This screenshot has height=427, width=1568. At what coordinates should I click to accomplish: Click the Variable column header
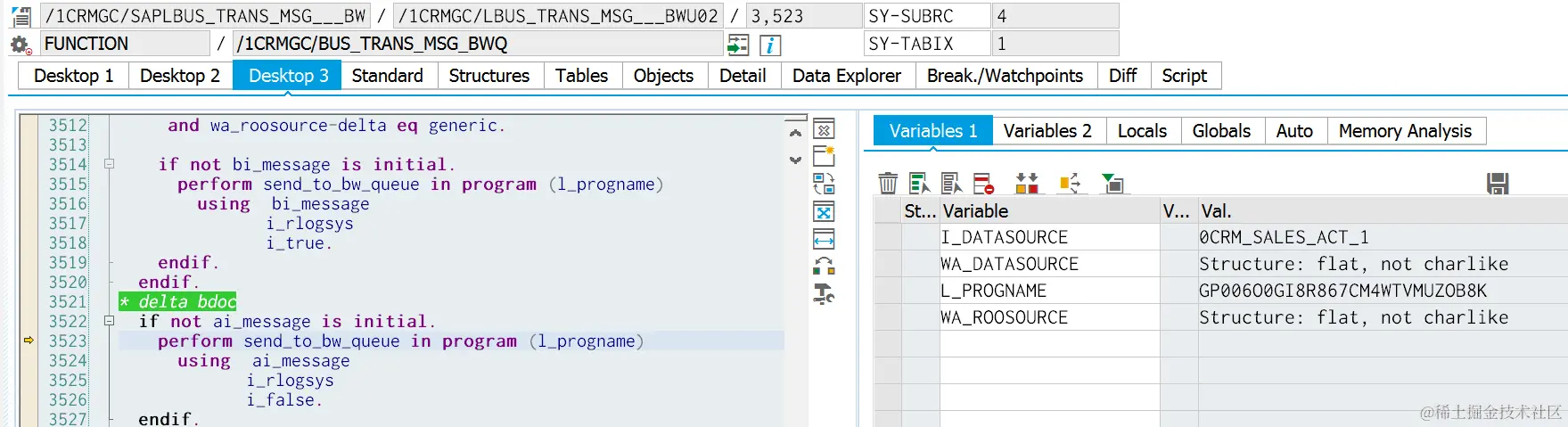click(1049, 211)
